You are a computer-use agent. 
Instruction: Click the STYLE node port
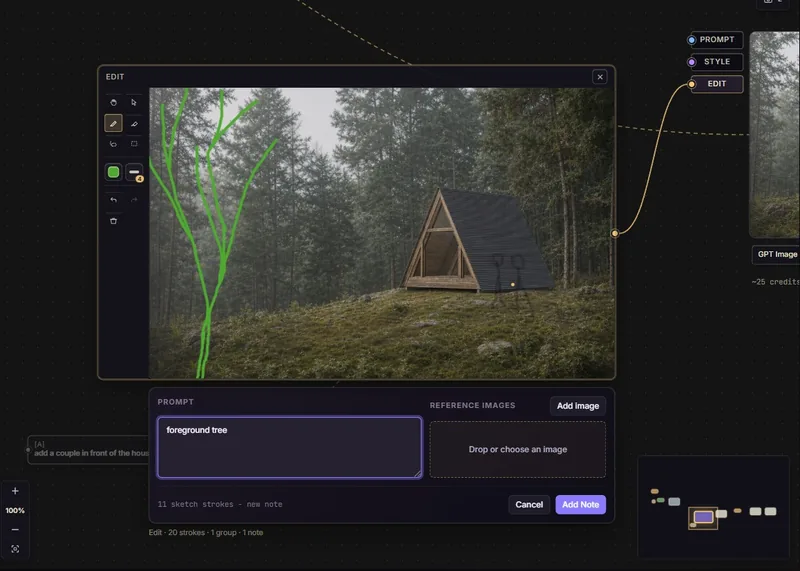click(716, 62)
